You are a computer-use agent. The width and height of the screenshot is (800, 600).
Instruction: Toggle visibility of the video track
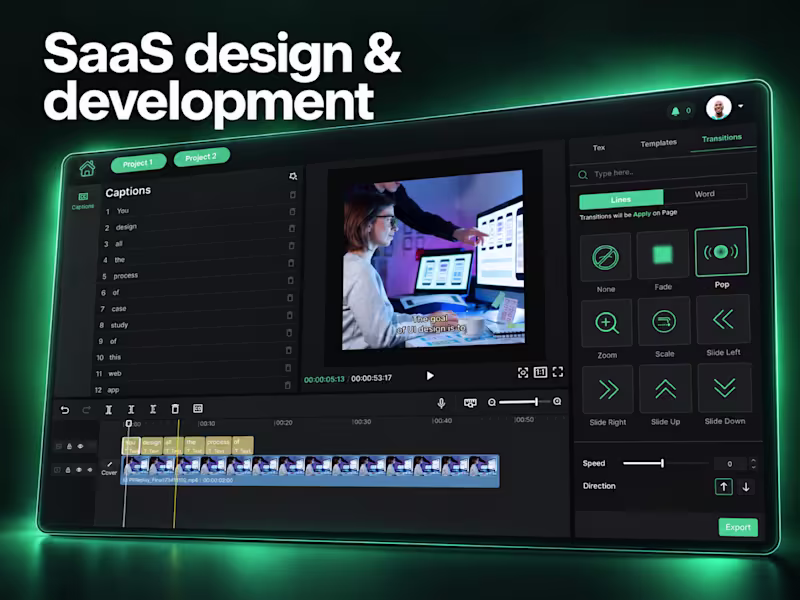coord(79,470)
